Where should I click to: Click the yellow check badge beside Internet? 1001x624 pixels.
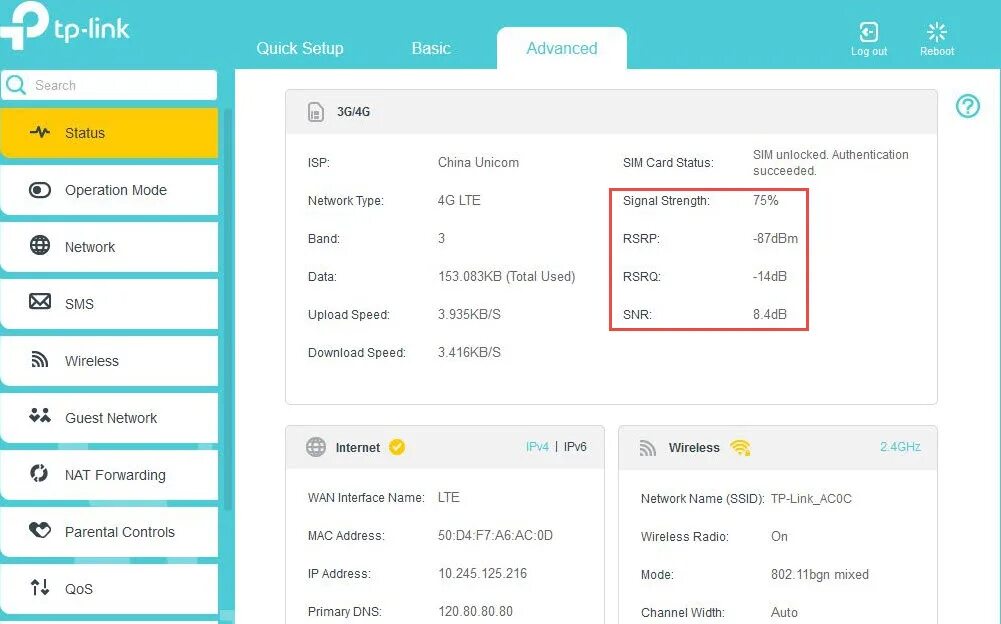(397, 447)
